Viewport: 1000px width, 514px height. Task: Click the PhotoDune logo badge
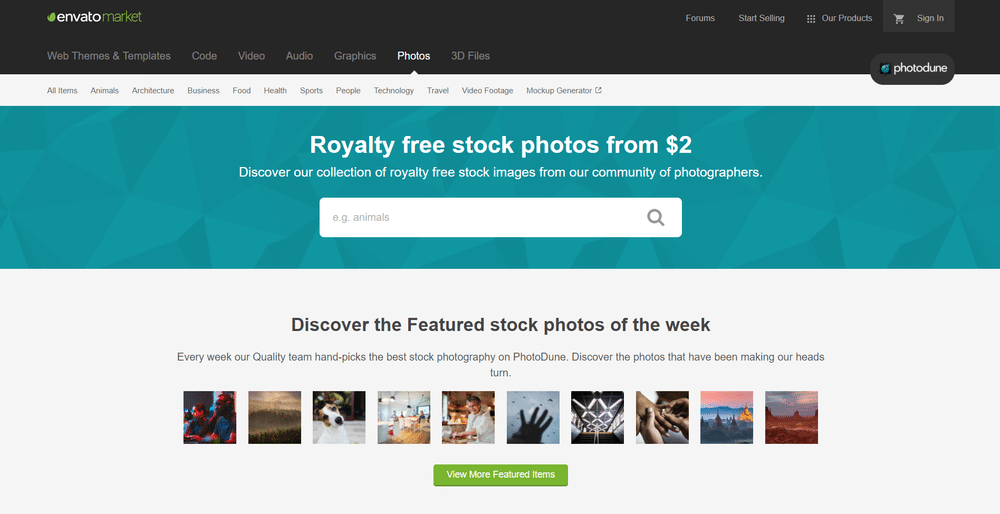(913, 68)
